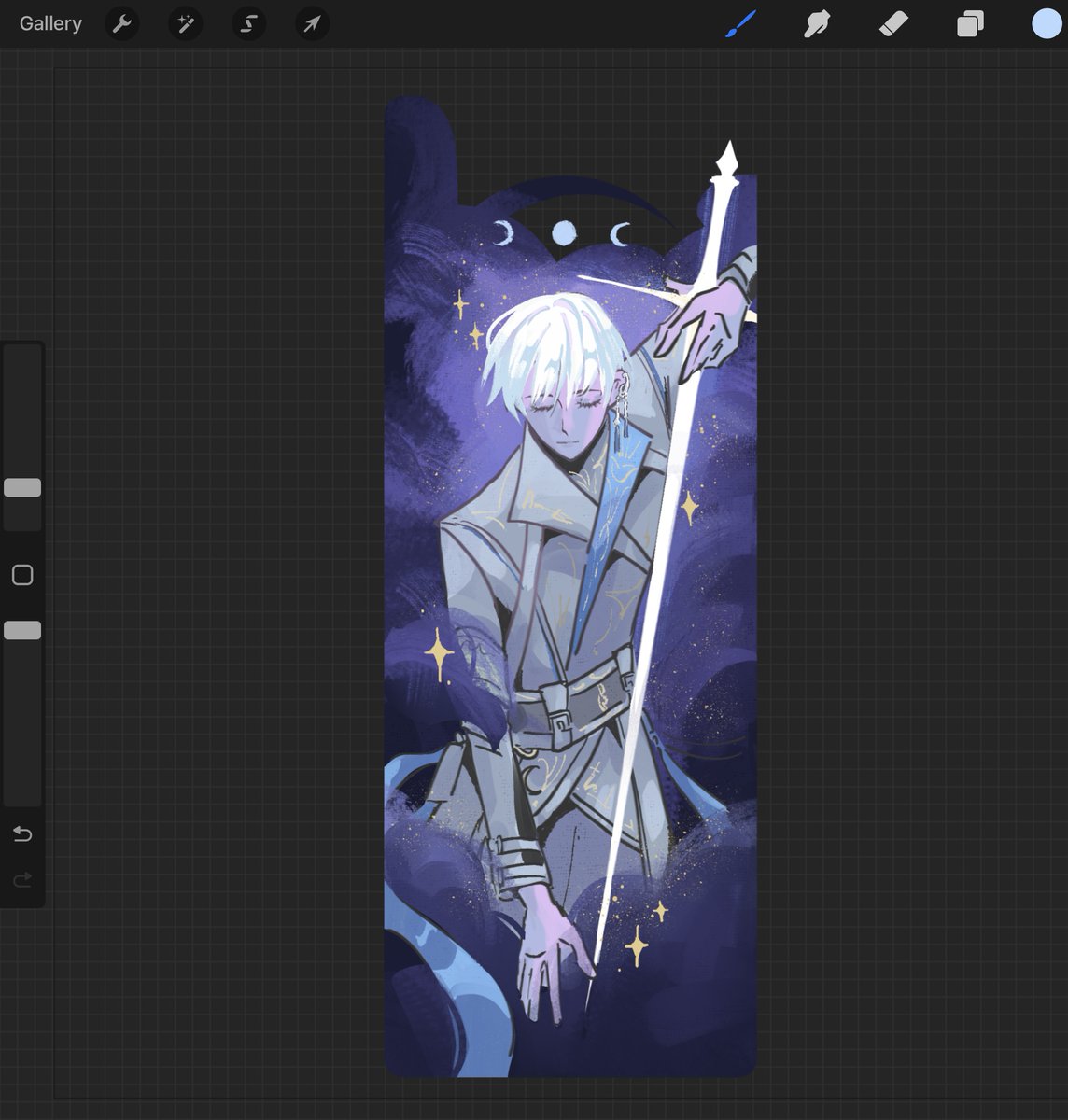This screenshot has width=1068, height=1120.
Task: Open the Adjustments magic wand menu
Action: point(186,23)
